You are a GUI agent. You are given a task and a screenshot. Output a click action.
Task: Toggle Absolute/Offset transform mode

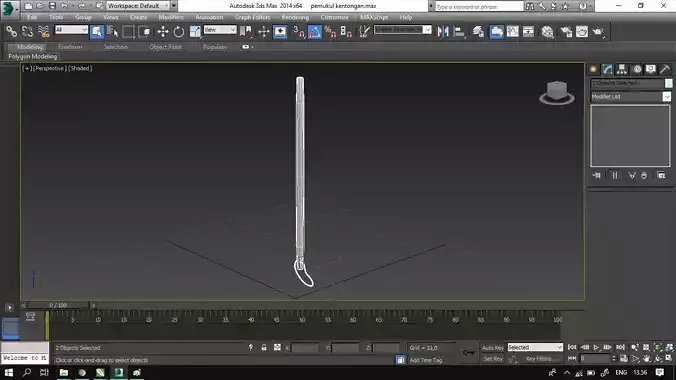[x=277, y=347]
